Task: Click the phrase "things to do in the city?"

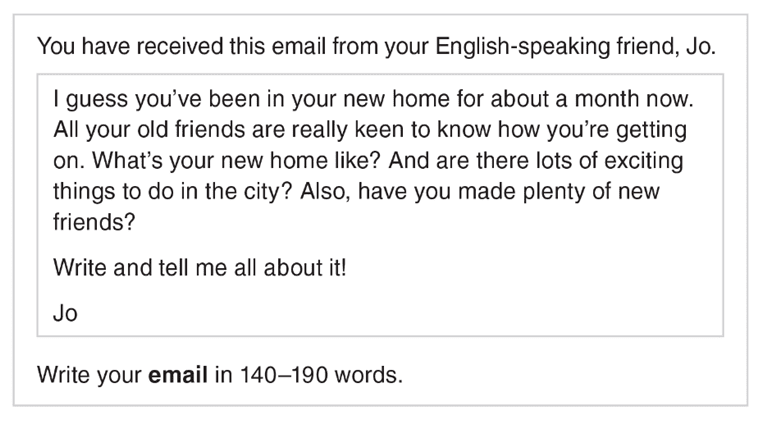Action: 166,192
